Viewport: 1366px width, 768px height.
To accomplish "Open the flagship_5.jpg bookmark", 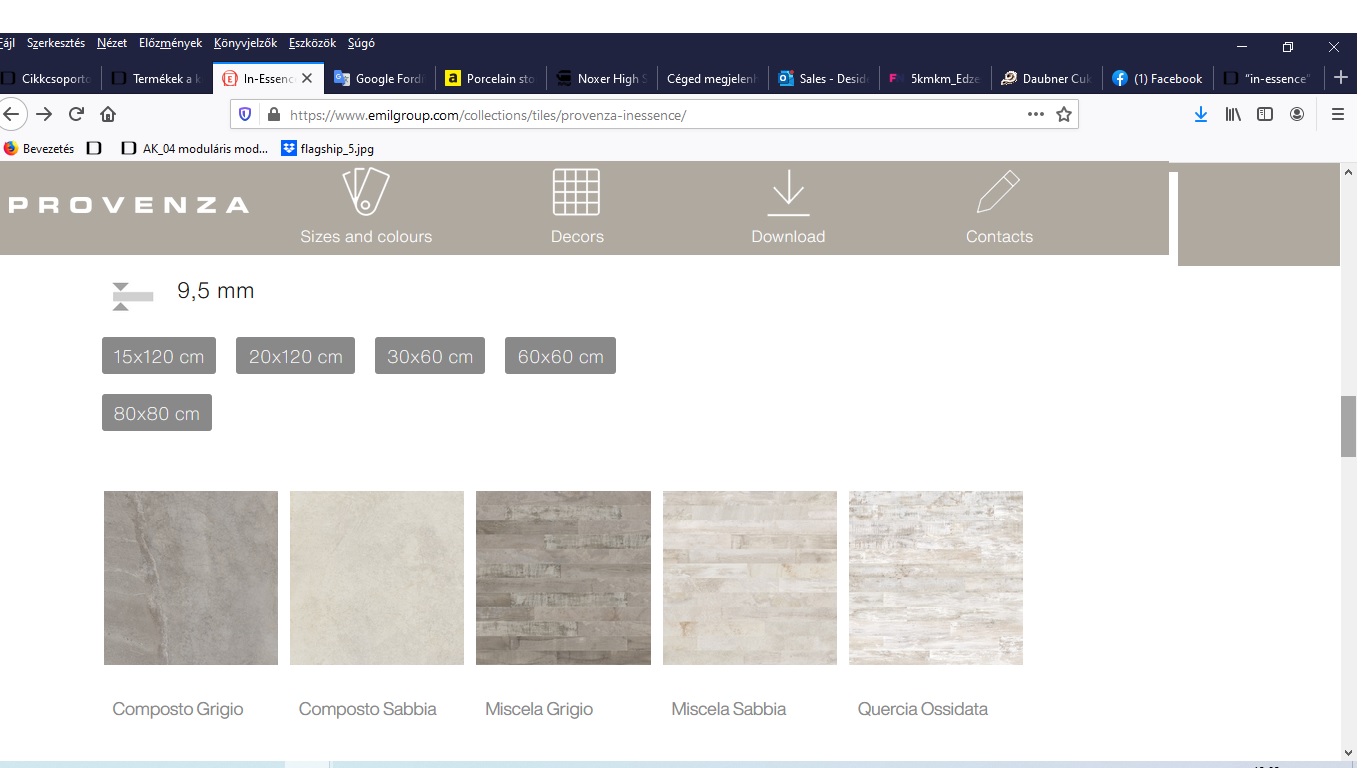I will coord(328,149).
